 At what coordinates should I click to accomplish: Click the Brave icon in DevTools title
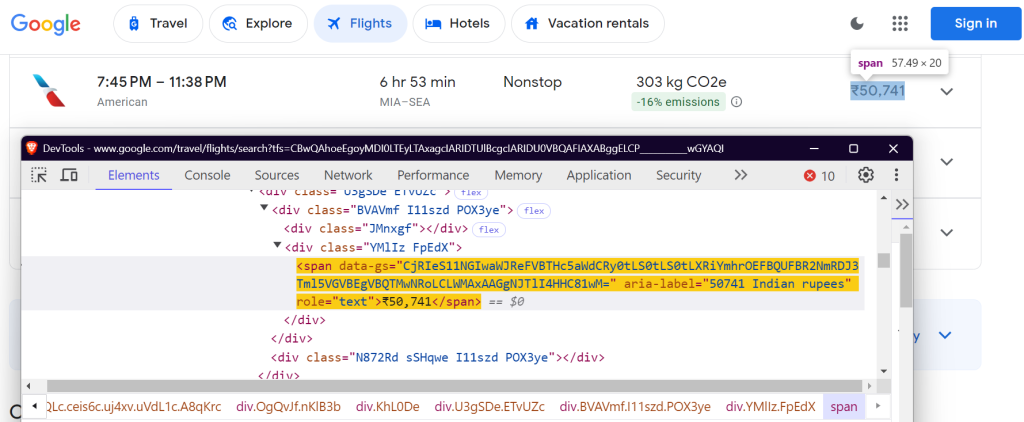click(32, 148)
